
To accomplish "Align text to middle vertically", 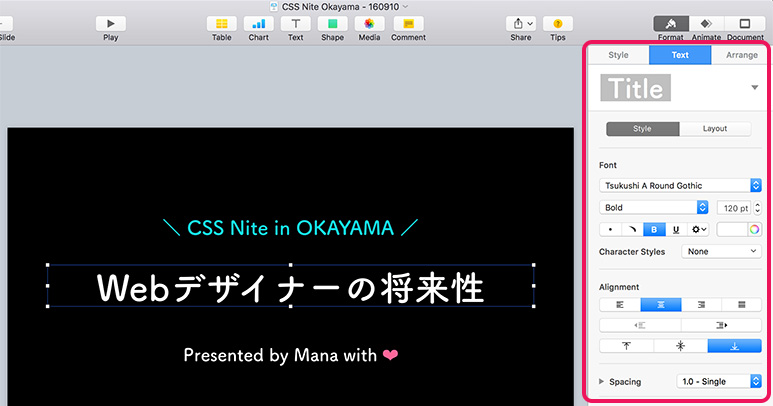I will coord(680,346).
